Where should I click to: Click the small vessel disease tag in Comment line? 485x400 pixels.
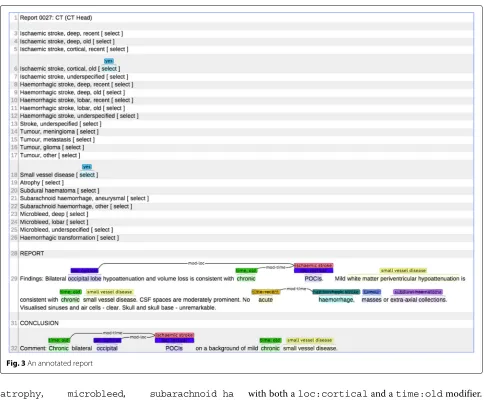(x=310, y=340)
